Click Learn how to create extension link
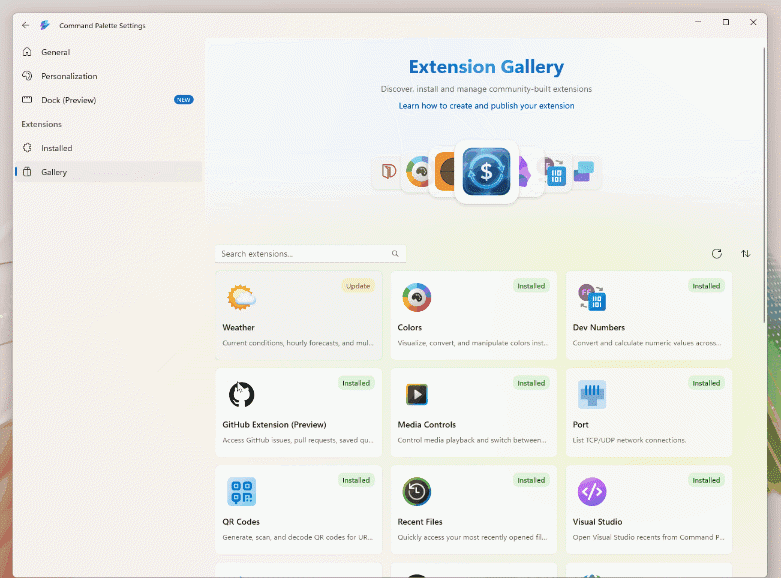This screenshot has width=781, height=578. point(486,106)
